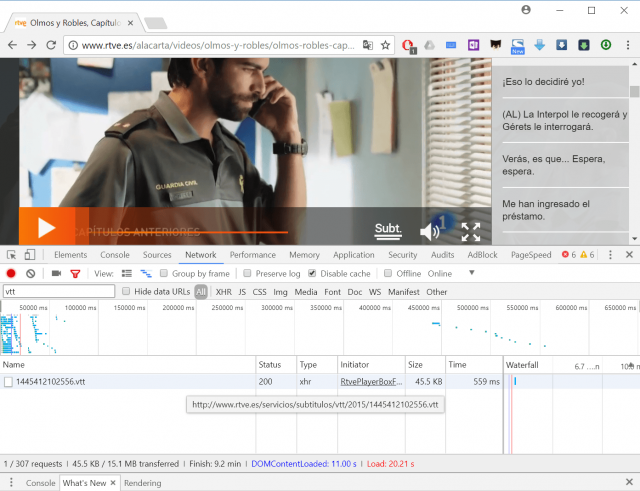Open the PageSpeed tab
The height and width of the screenshot is (491, 640).
click(531, 255)
